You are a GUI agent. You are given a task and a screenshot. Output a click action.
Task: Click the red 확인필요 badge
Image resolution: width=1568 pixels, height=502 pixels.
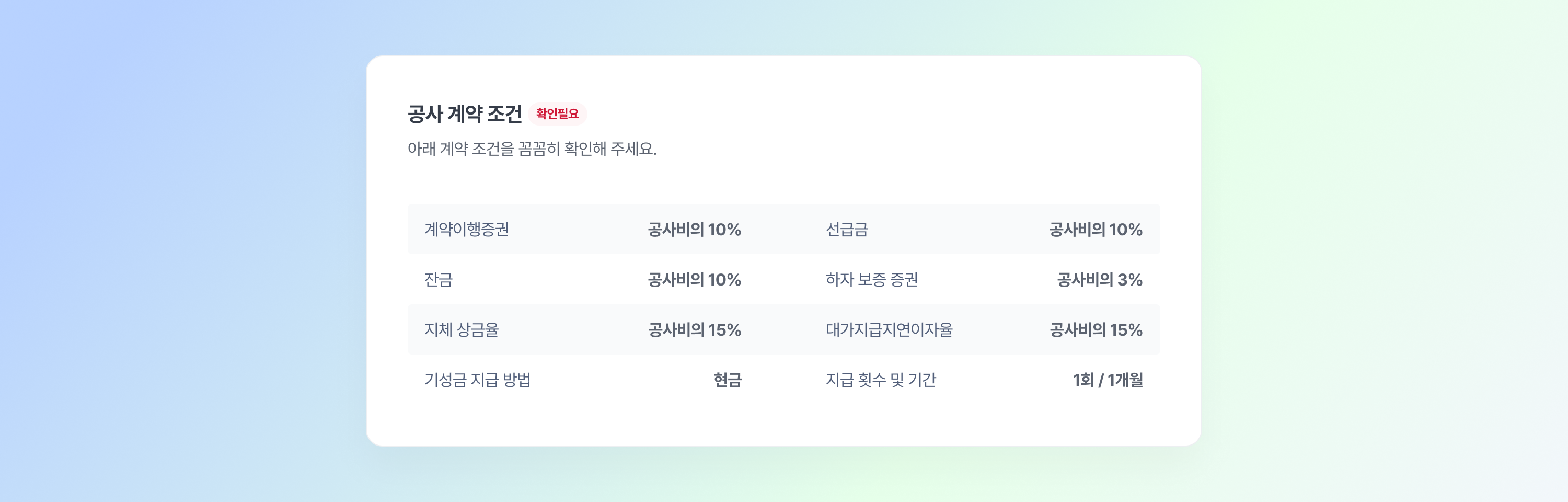(557, 114)
